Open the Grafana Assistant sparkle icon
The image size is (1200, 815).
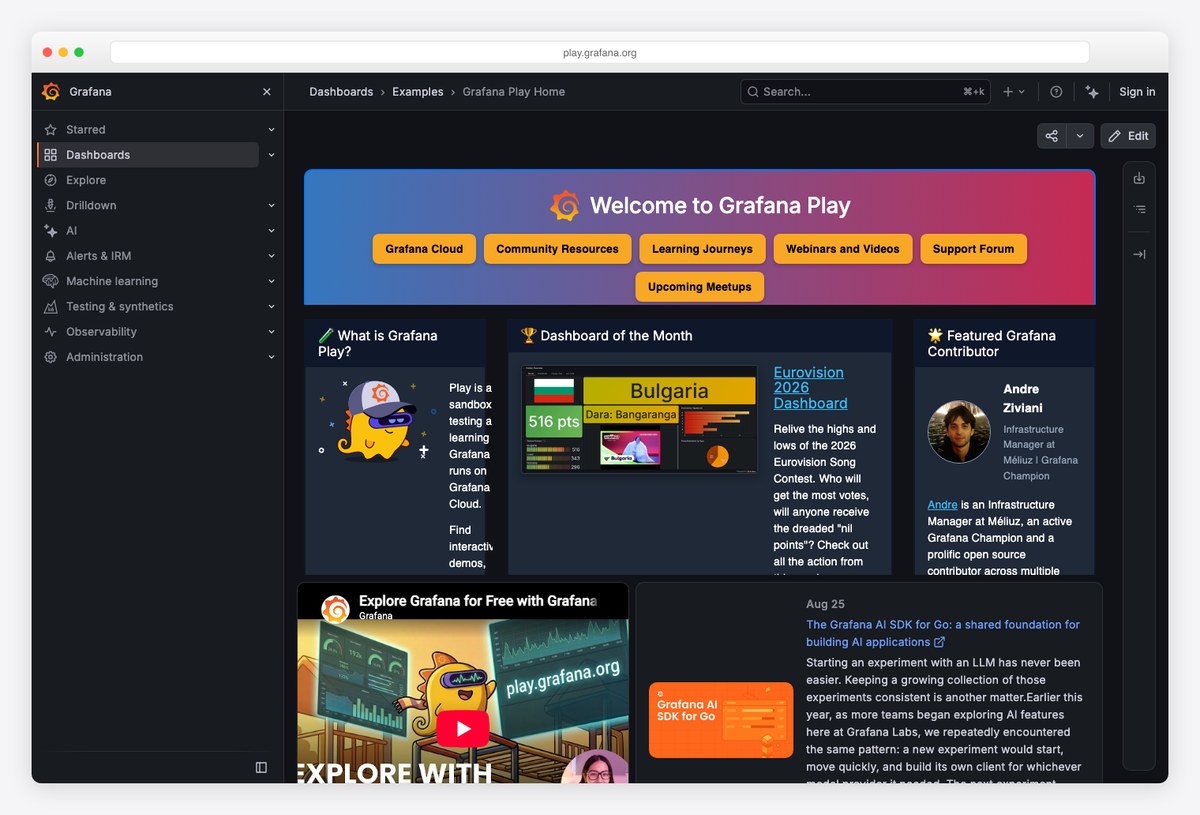coord(1092,92)
